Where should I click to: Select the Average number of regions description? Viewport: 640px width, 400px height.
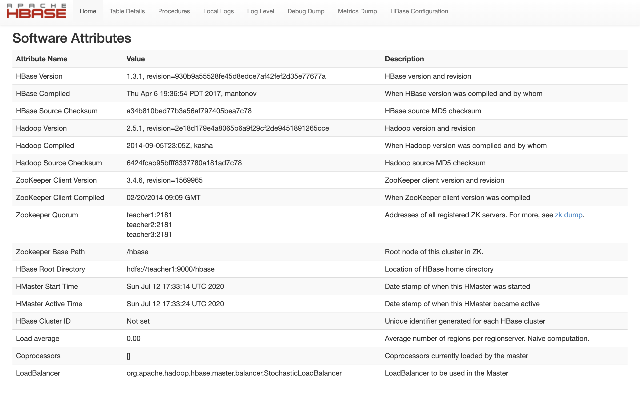(487, 338)
